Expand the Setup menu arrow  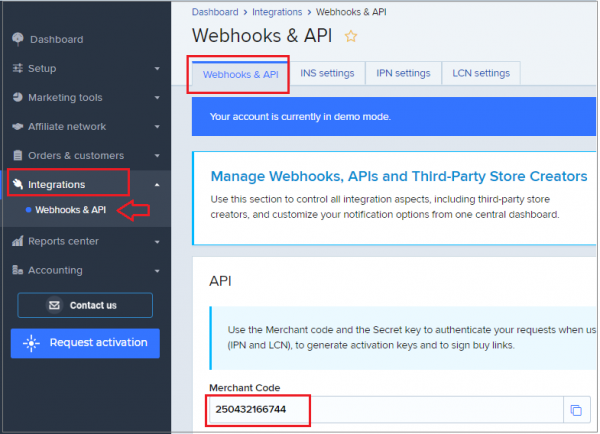click(x=157, y=69)
